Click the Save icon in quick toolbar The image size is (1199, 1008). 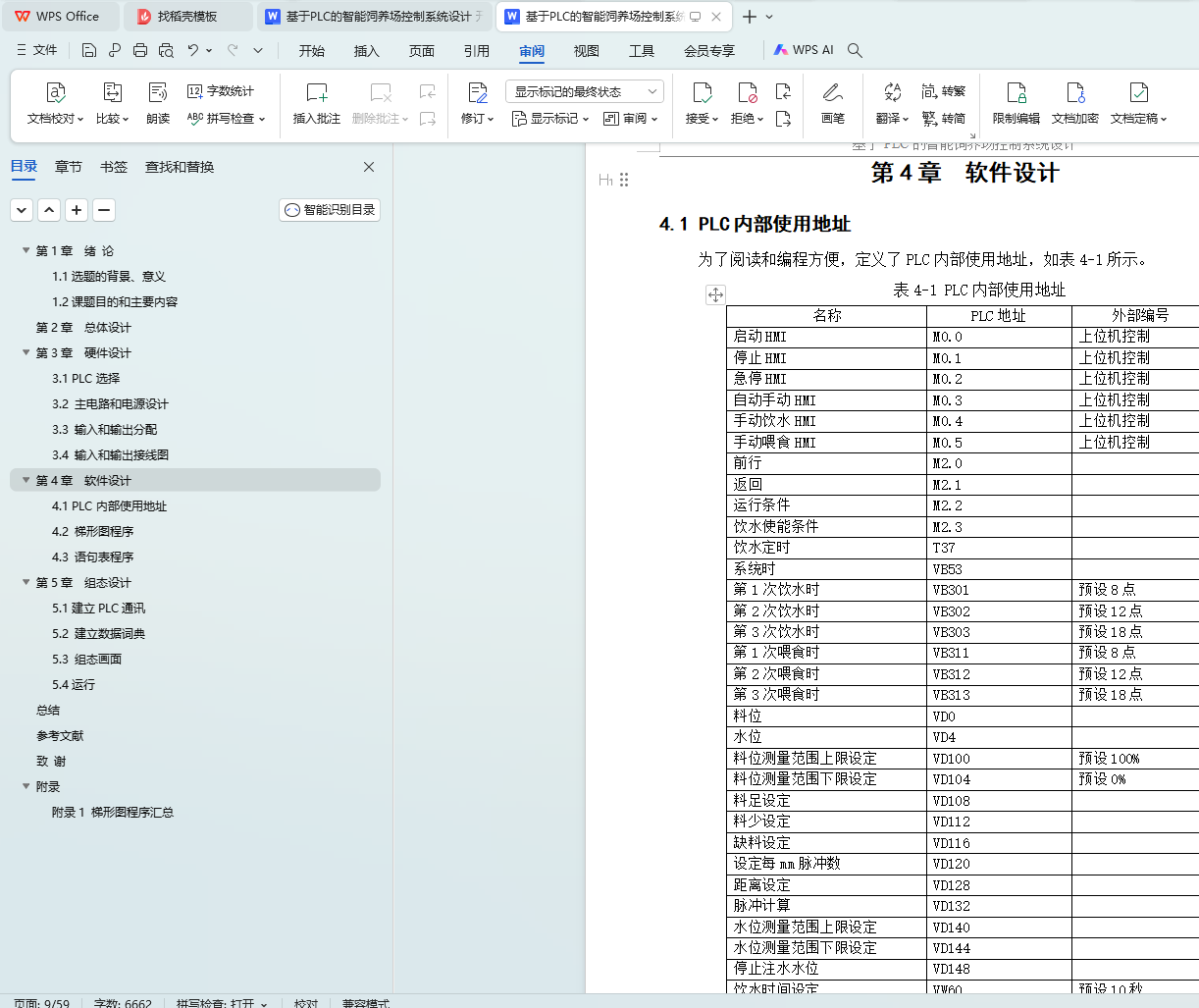[x=89, y=50]
